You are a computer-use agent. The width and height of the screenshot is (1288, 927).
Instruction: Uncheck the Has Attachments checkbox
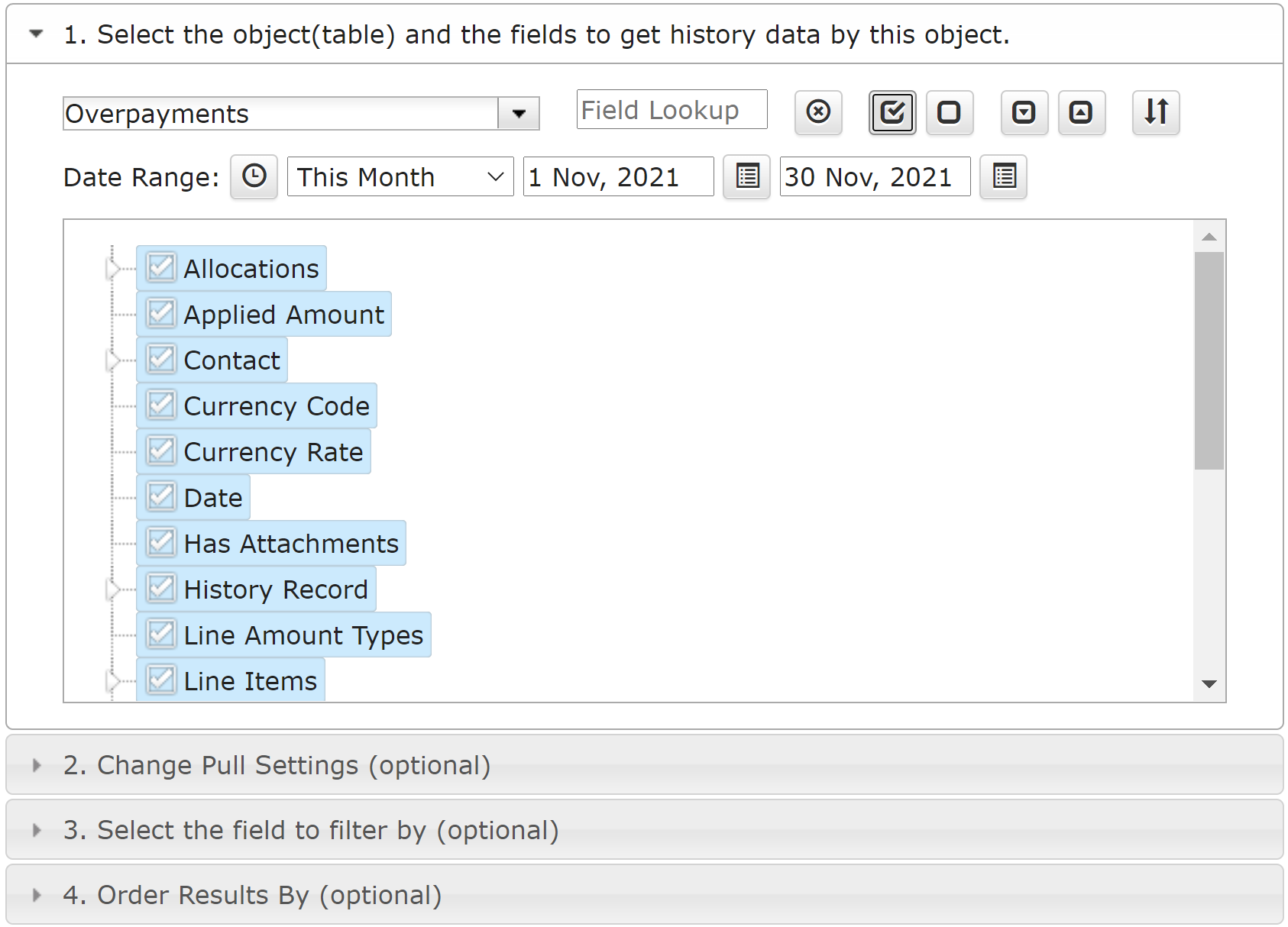click(x=161, y=543)
